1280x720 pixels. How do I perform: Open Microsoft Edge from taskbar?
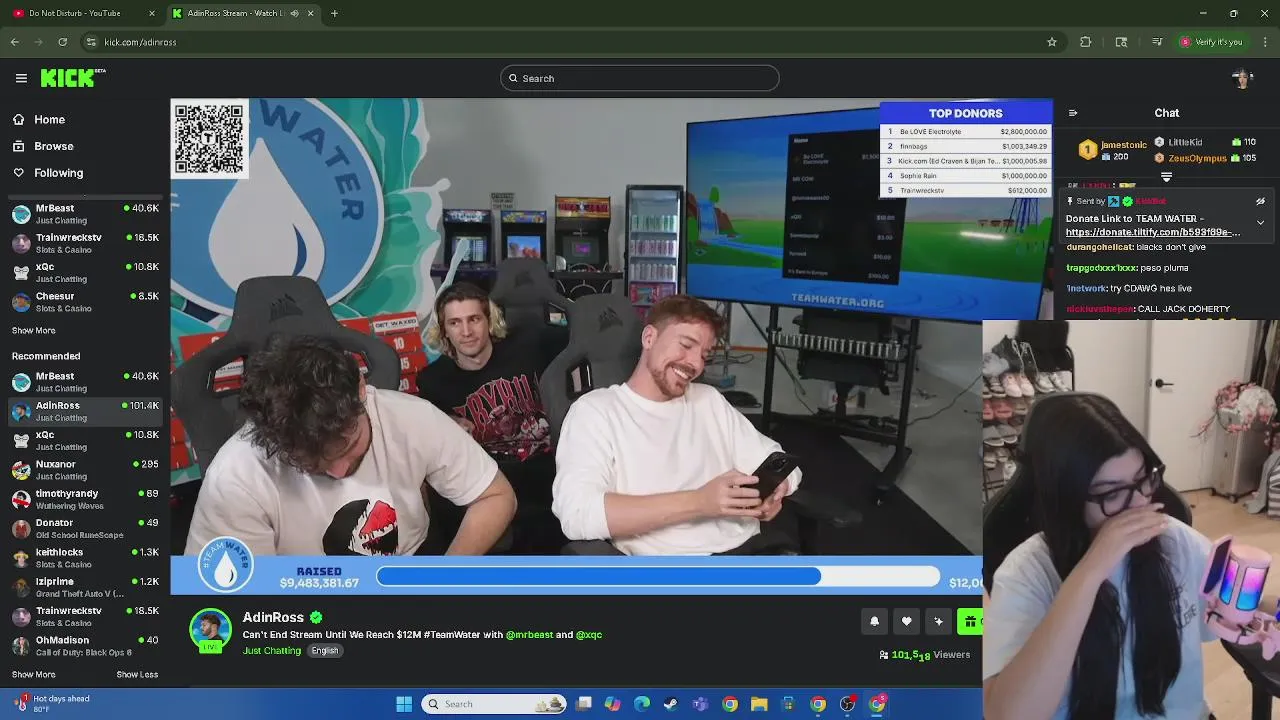[x=642, y=704]
